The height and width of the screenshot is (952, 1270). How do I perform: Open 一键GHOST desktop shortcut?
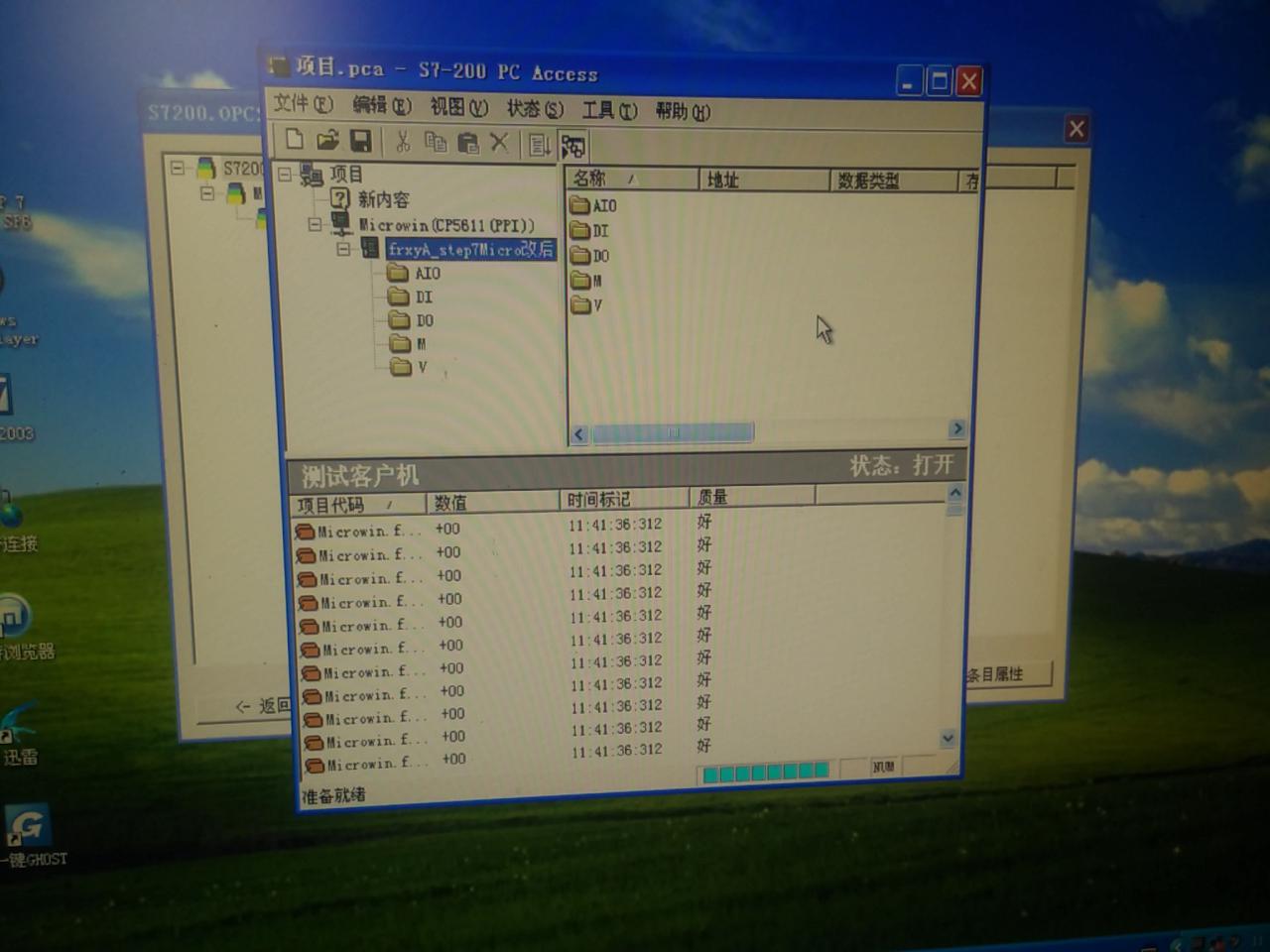tap(30, 834)
